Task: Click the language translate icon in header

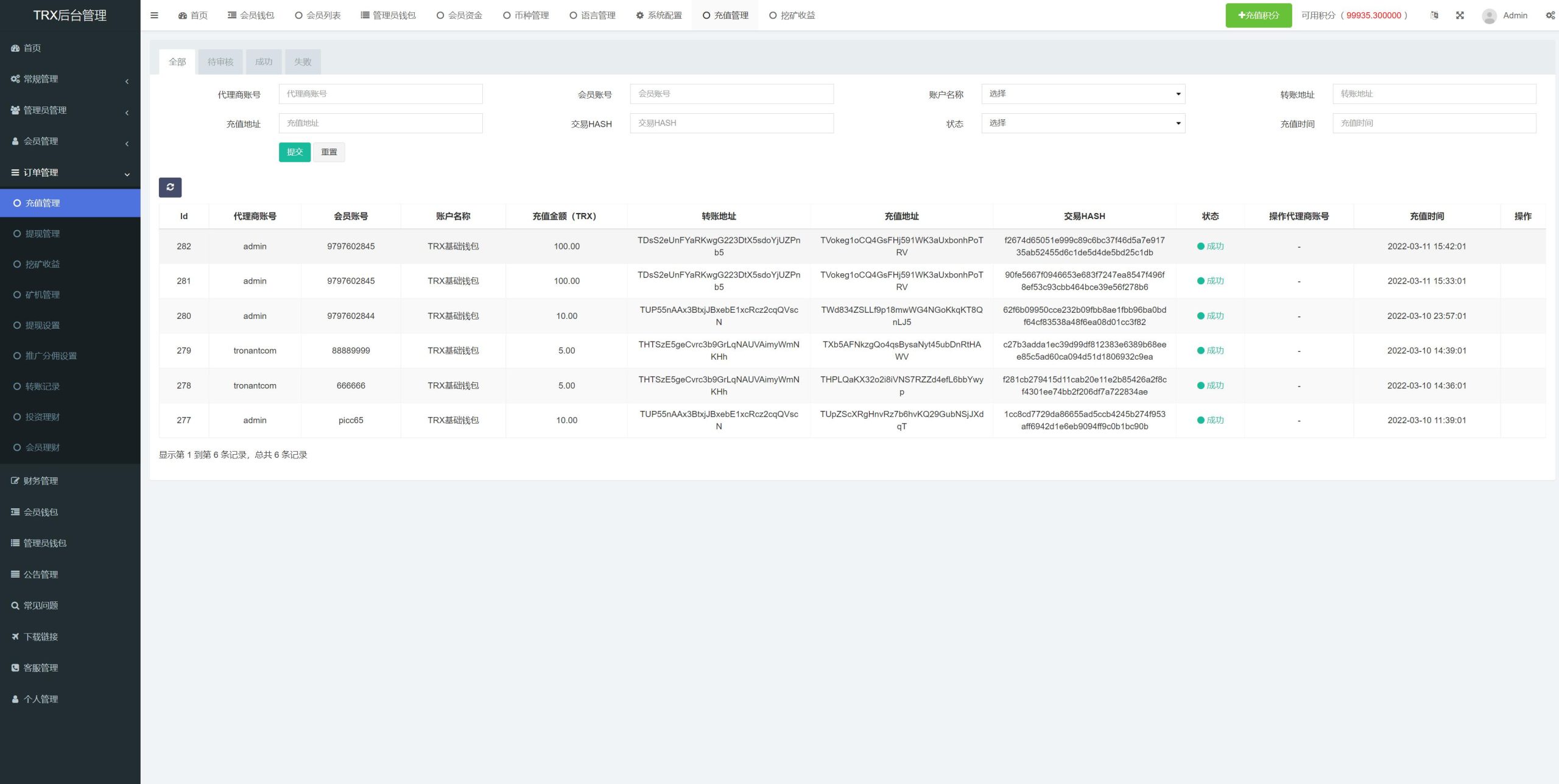Action: point(1434,15)
